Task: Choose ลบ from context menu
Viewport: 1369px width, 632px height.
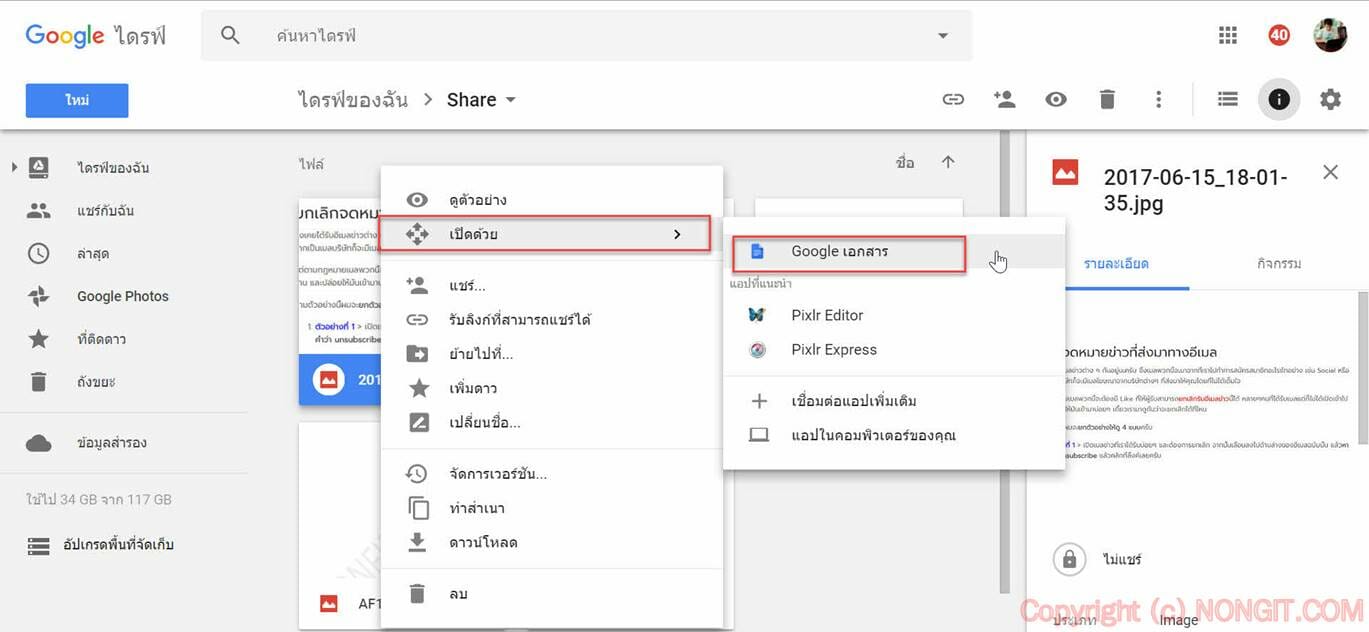Action: 551,594
